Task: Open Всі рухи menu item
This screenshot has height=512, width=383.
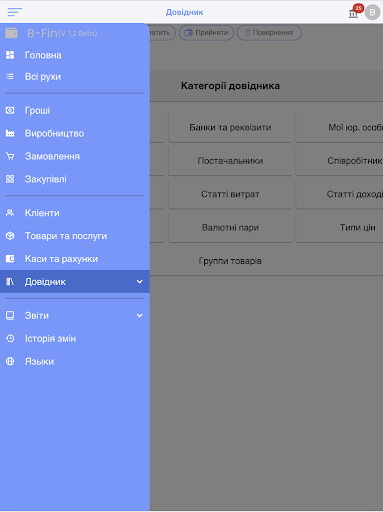Action: (x=75, y=77)
